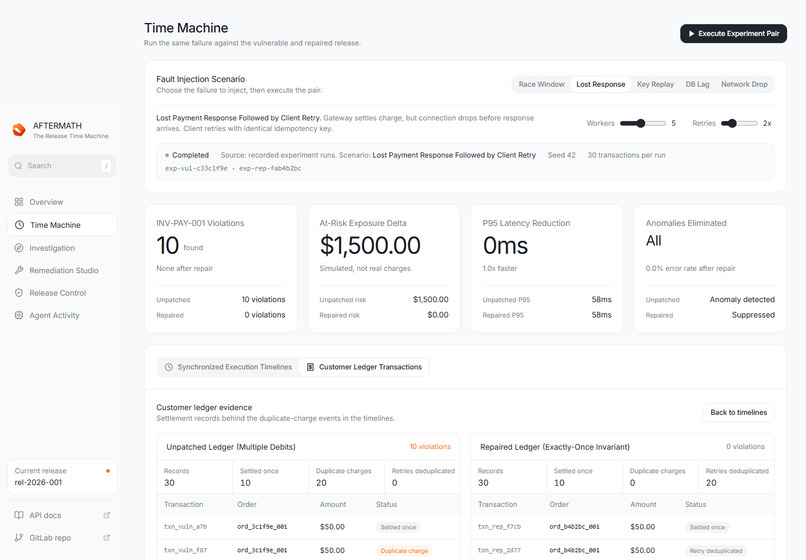Click transaction txn_rep_2d77
This screenshot has width=806, height=560.
(x=499, y=550)
